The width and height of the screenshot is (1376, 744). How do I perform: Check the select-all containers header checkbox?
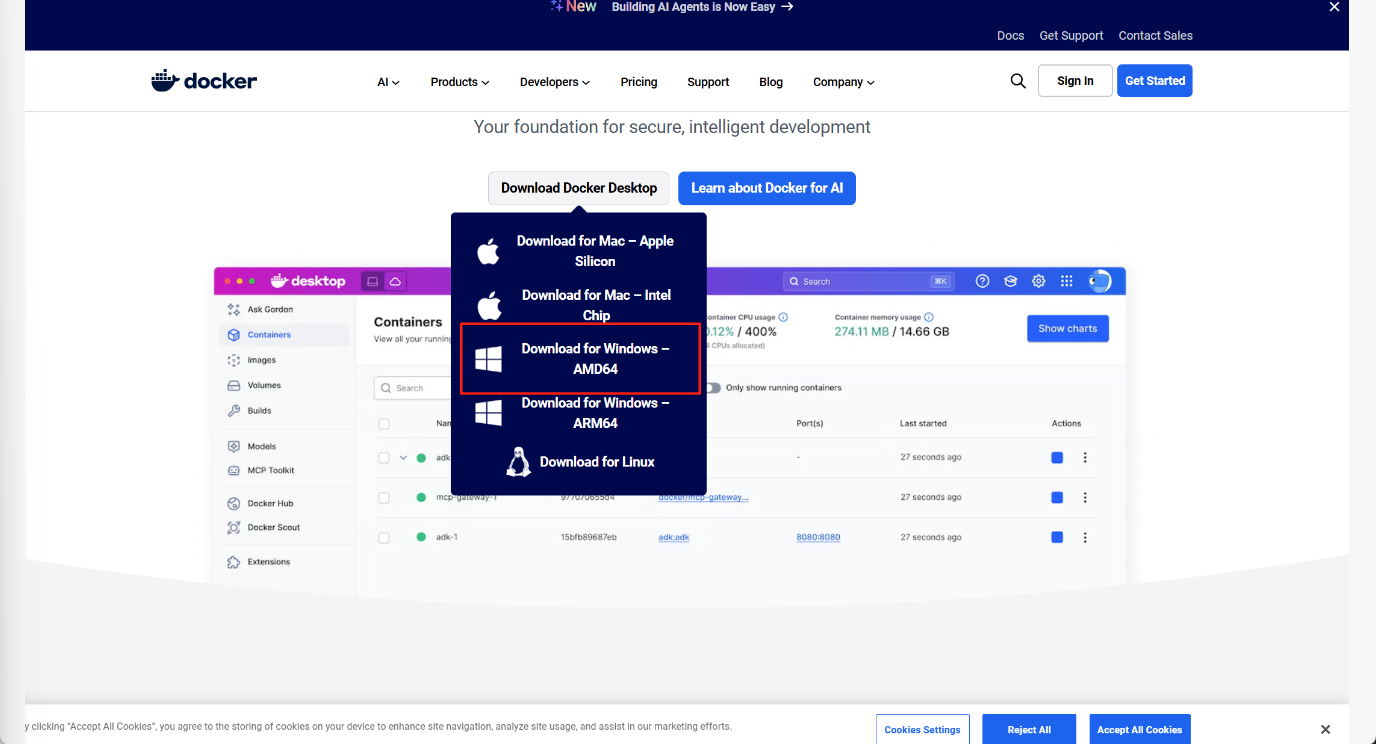point(384,424)
